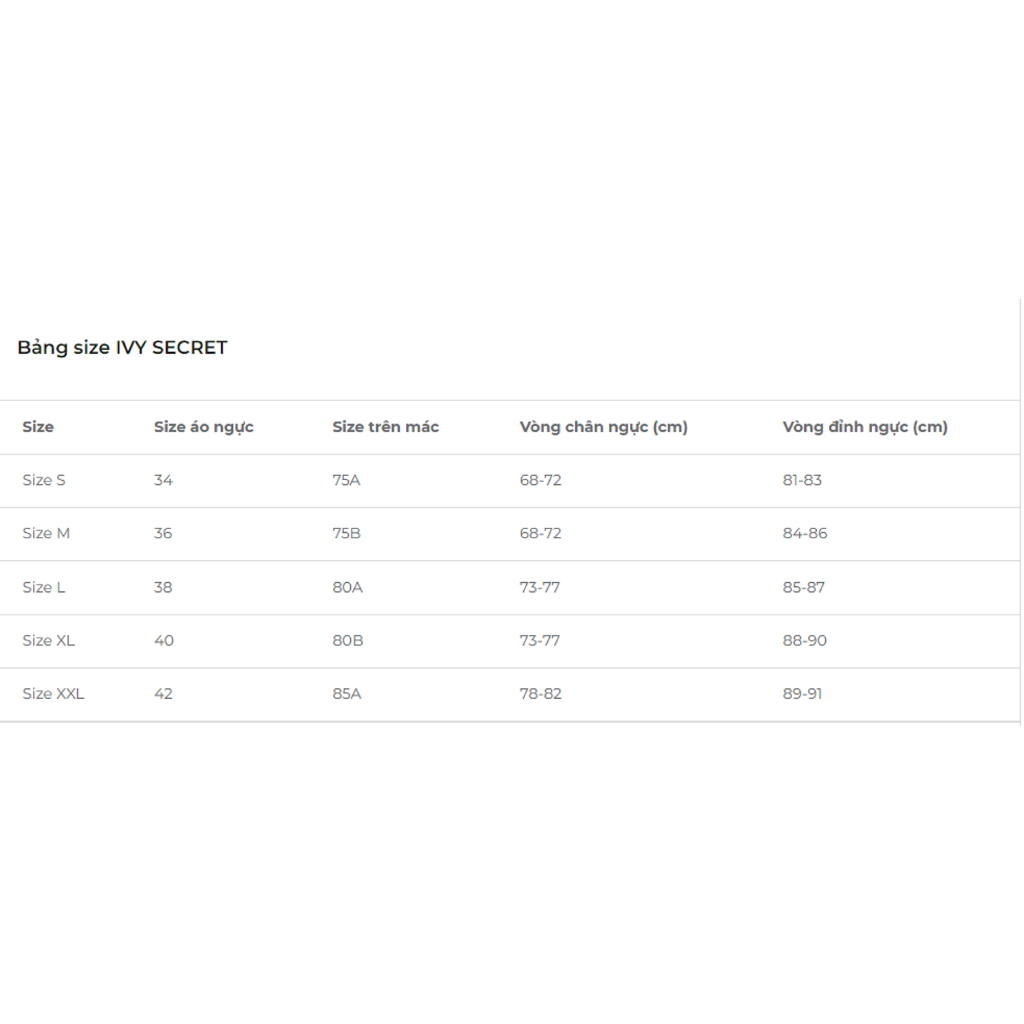Viewport: 1024px width, 1024px height.
Task: Click the "Bảng size IVY SECRET" title
Action: [122, 348]
